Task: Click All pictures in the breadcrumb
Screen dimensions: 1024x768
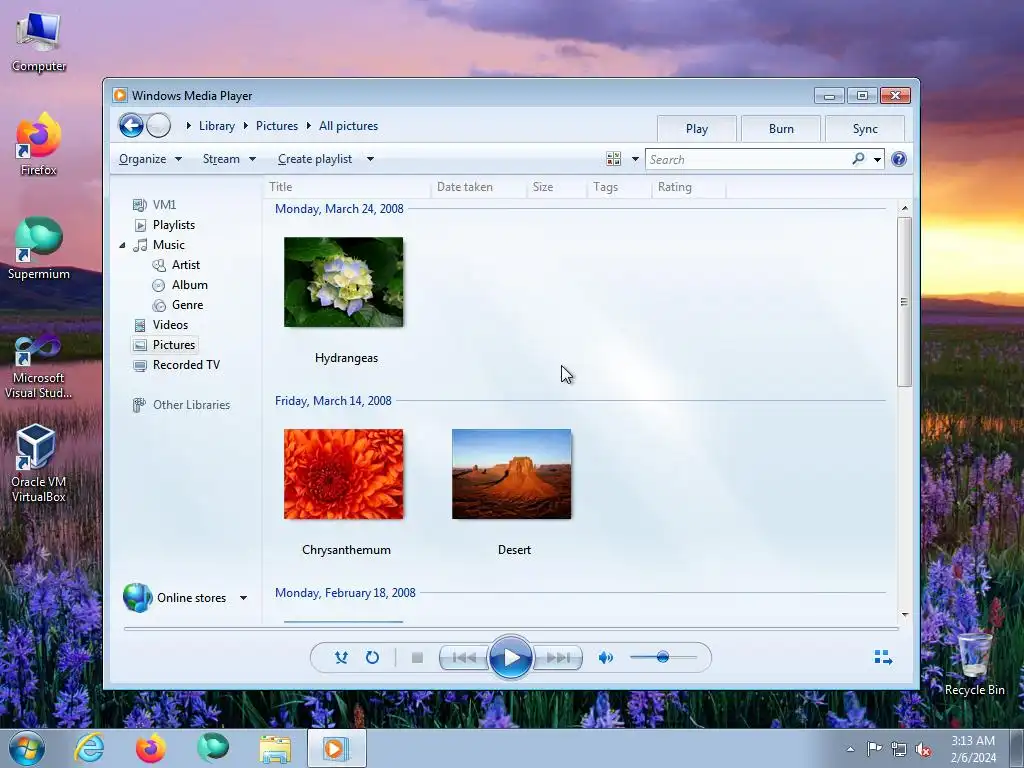Action: tap(348, 126)
